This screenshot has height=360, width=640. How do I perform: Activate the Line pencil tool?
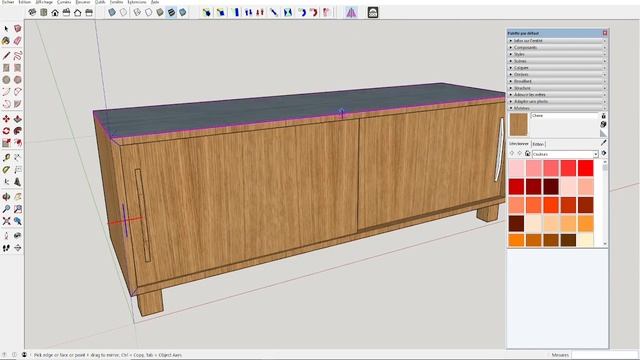coord(6,56)
